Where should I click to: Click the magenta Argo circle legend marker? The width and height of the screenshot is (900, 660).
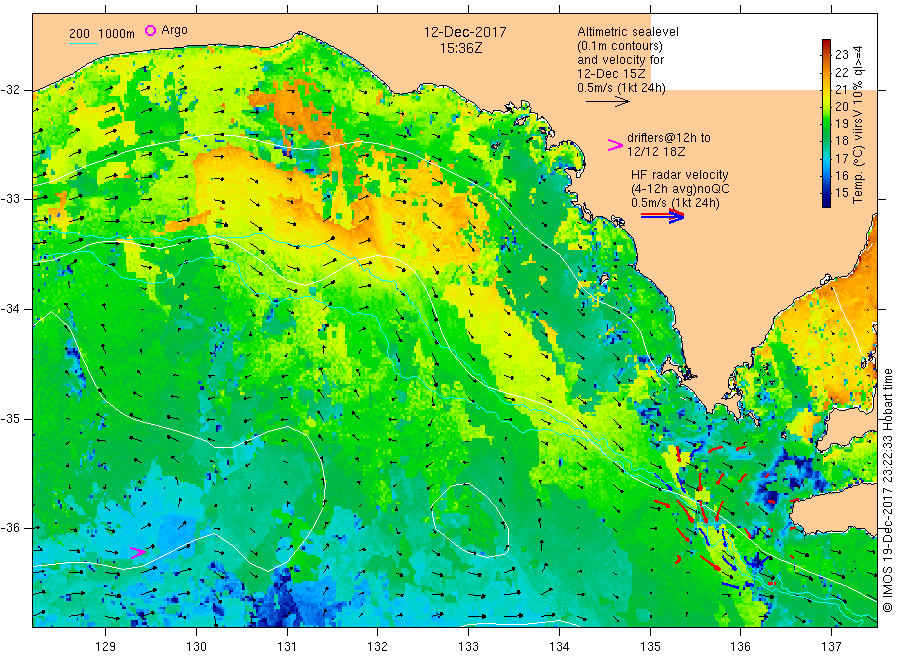(x=150, y=30)
